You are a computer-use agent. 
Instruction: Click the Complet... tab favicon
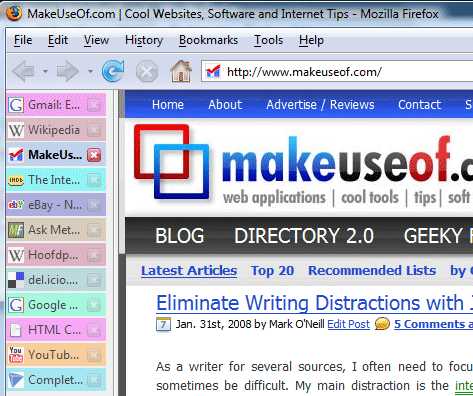(x=16, y=380)
